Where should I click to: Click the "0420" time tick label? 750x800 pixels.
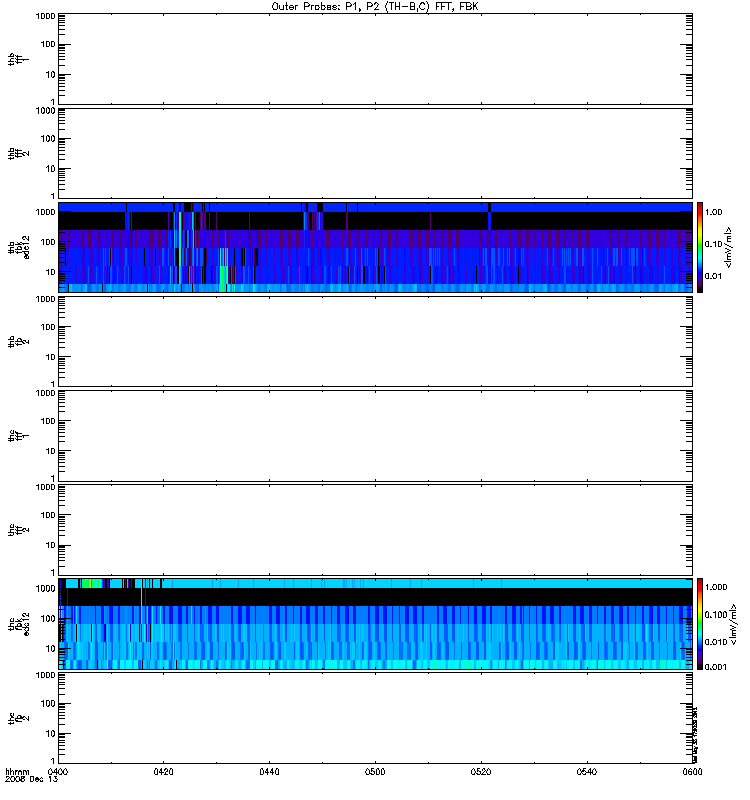coord(163,771)
